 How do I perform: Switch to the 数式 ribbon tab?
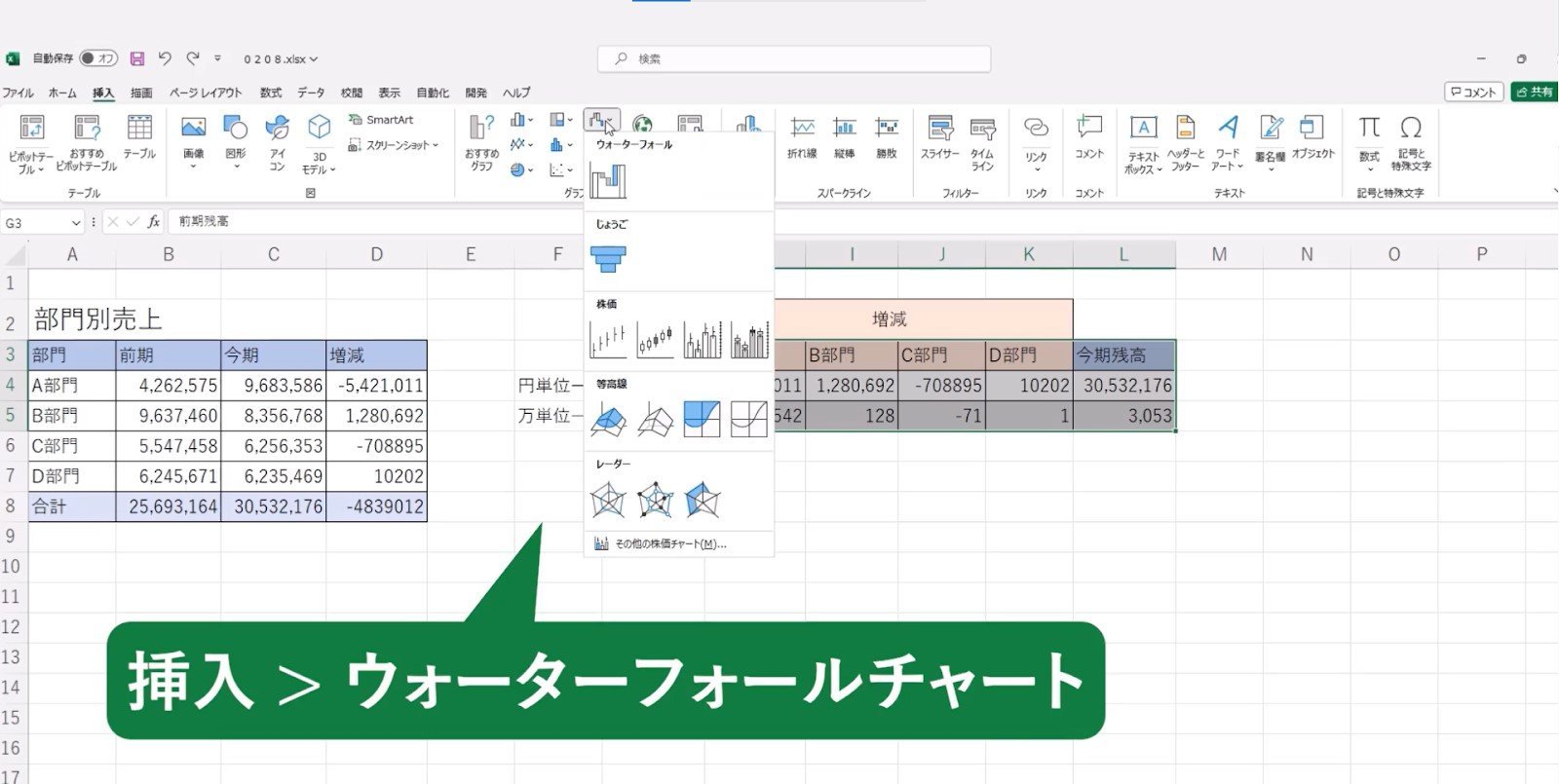click(271, 93)
